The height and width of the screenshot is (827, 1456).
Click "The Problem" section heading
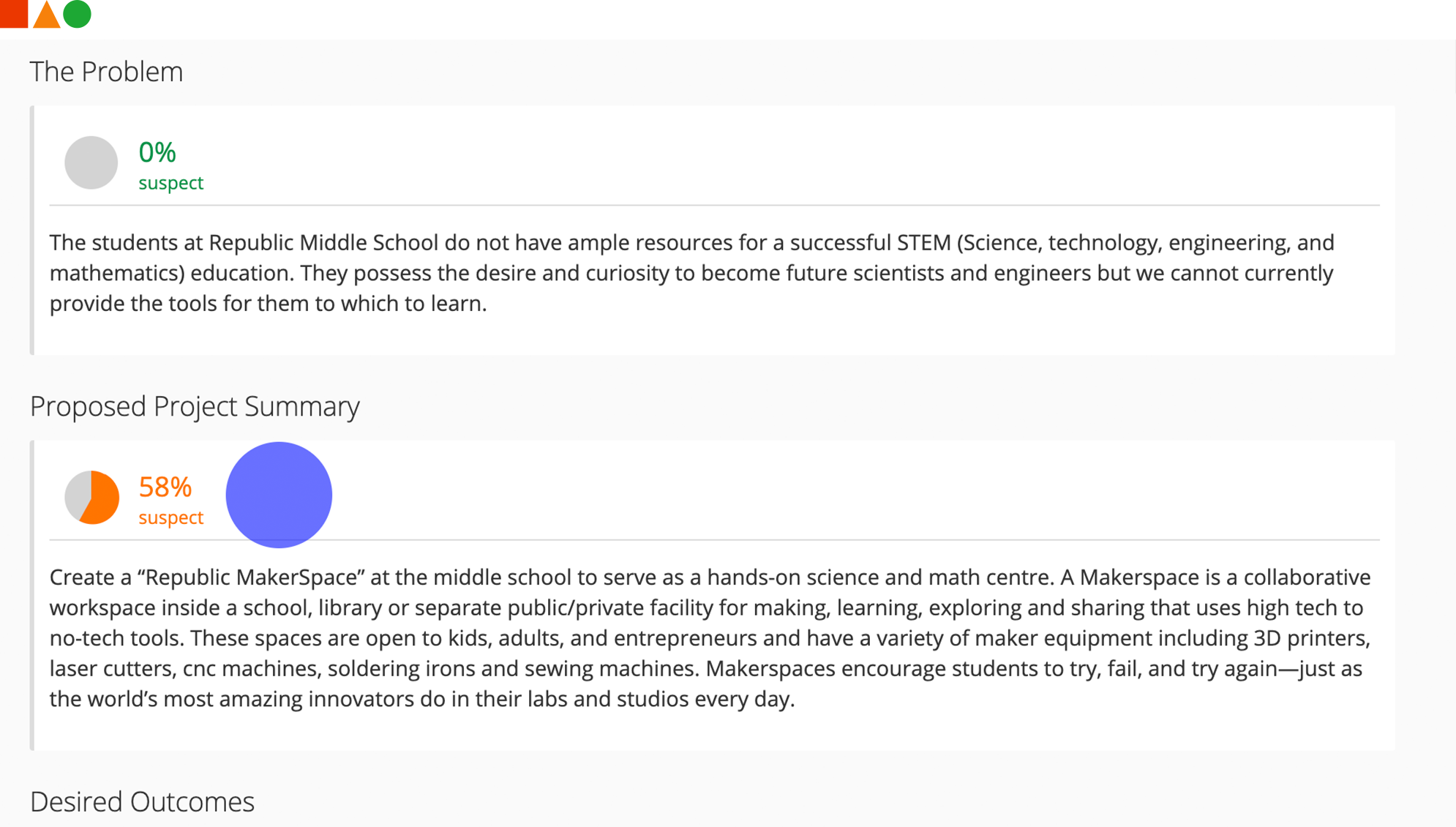coord(106,72)
